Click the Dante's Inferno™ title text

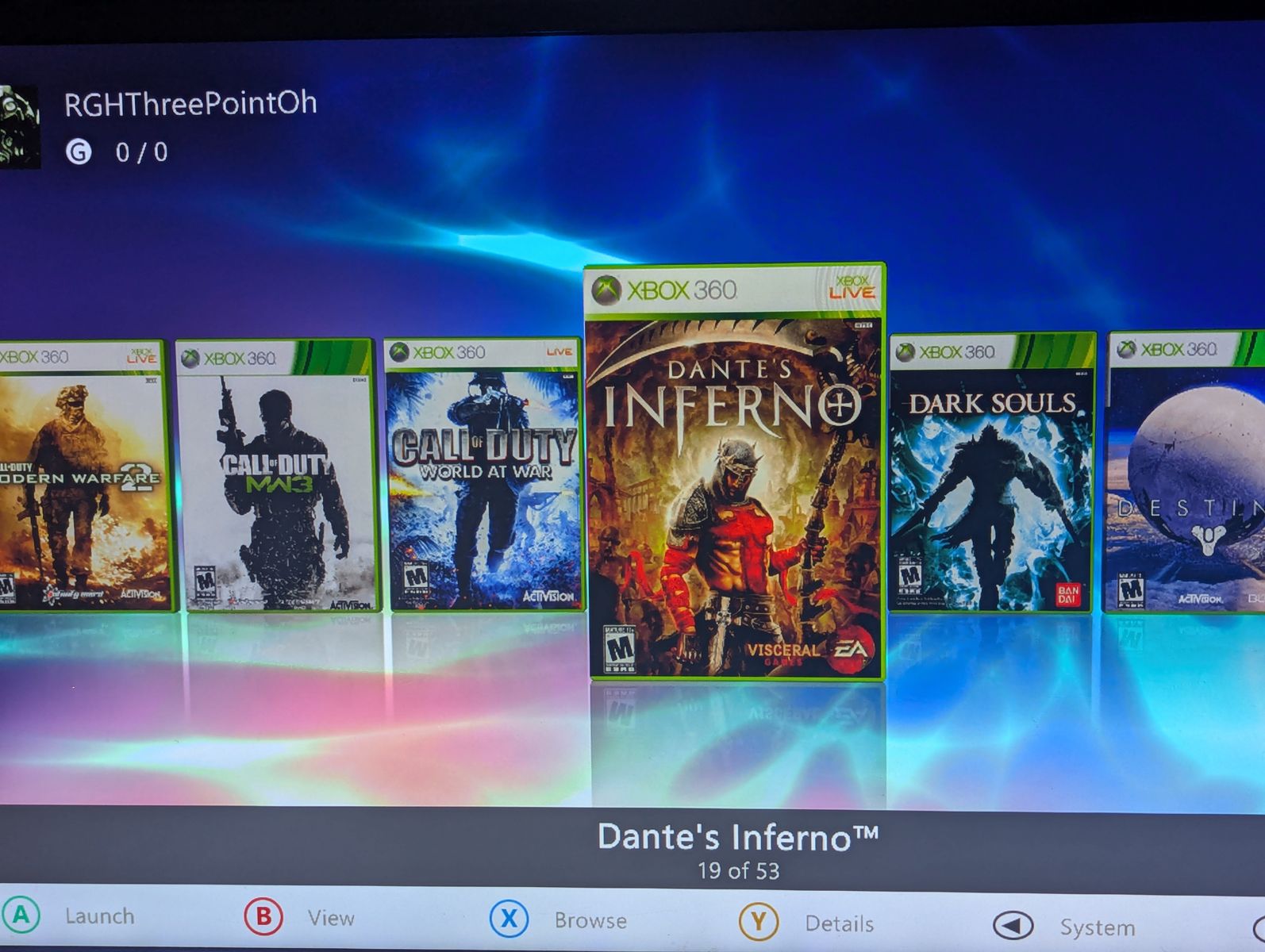tap(737, 837)
